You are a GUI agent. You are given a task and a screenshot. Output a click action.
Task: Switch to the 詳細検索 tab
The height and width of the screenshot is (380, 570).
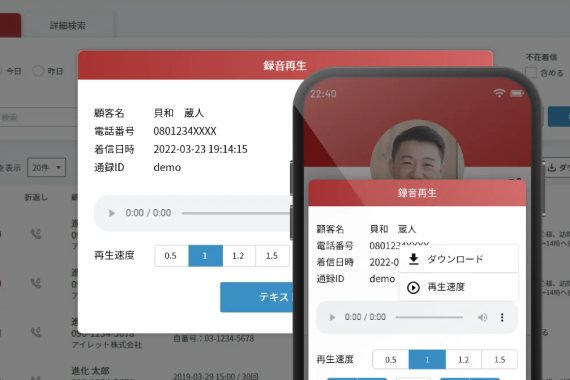tap(68, 25)
